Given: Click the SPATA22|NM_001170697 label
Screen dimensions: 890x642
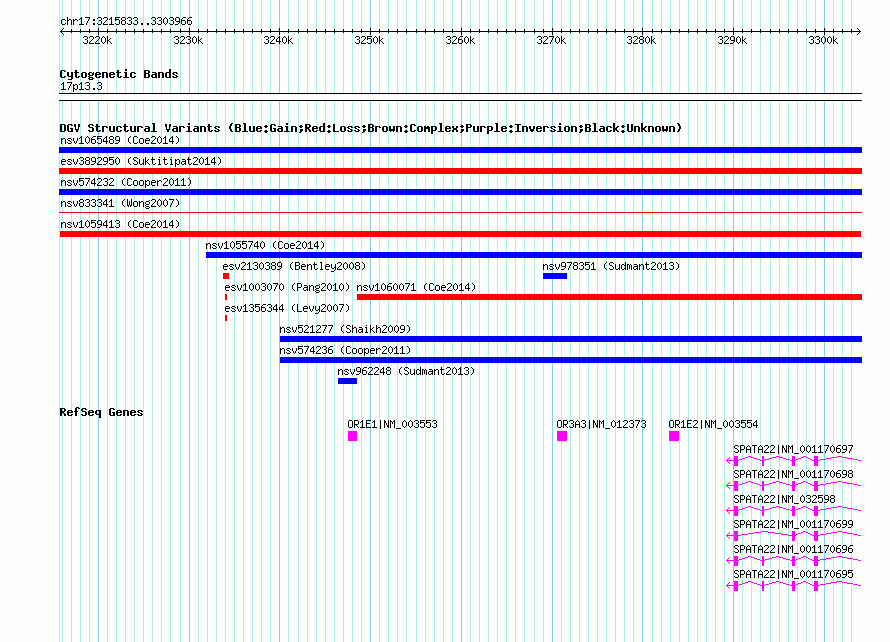Looking at the screenshot, I should (793, 449).
